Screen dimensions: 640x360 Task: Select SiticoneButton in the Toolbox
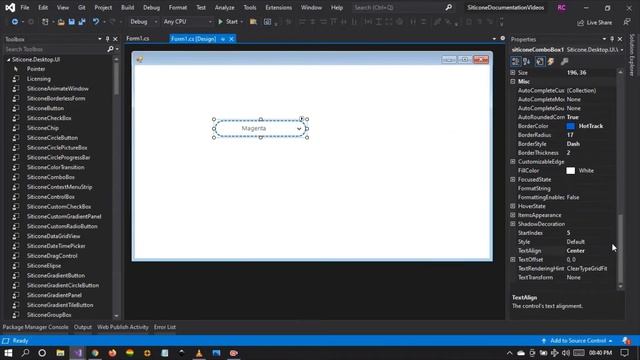click(x=45, y=109)
